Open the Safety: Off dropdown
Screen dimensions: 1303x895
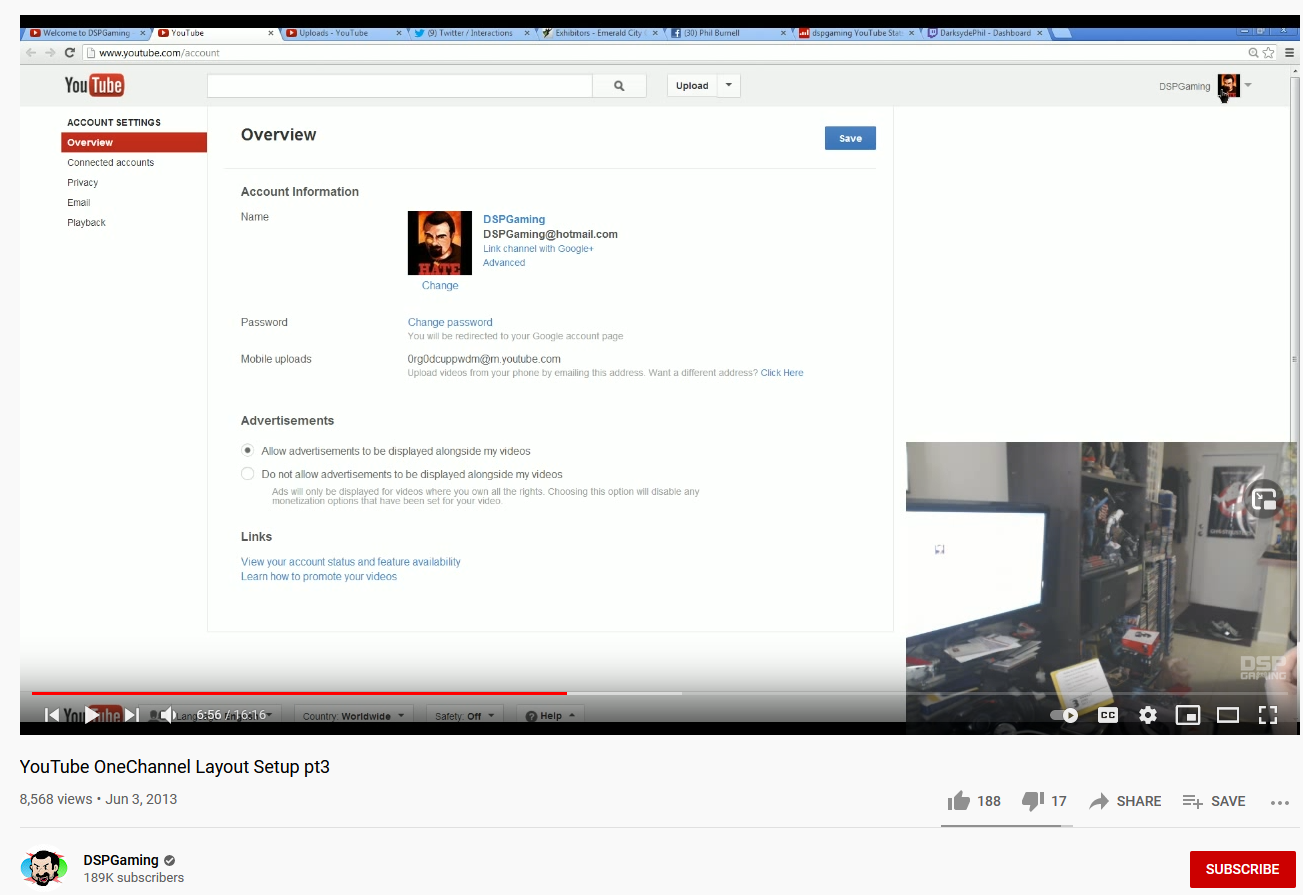tap(466, 716)
